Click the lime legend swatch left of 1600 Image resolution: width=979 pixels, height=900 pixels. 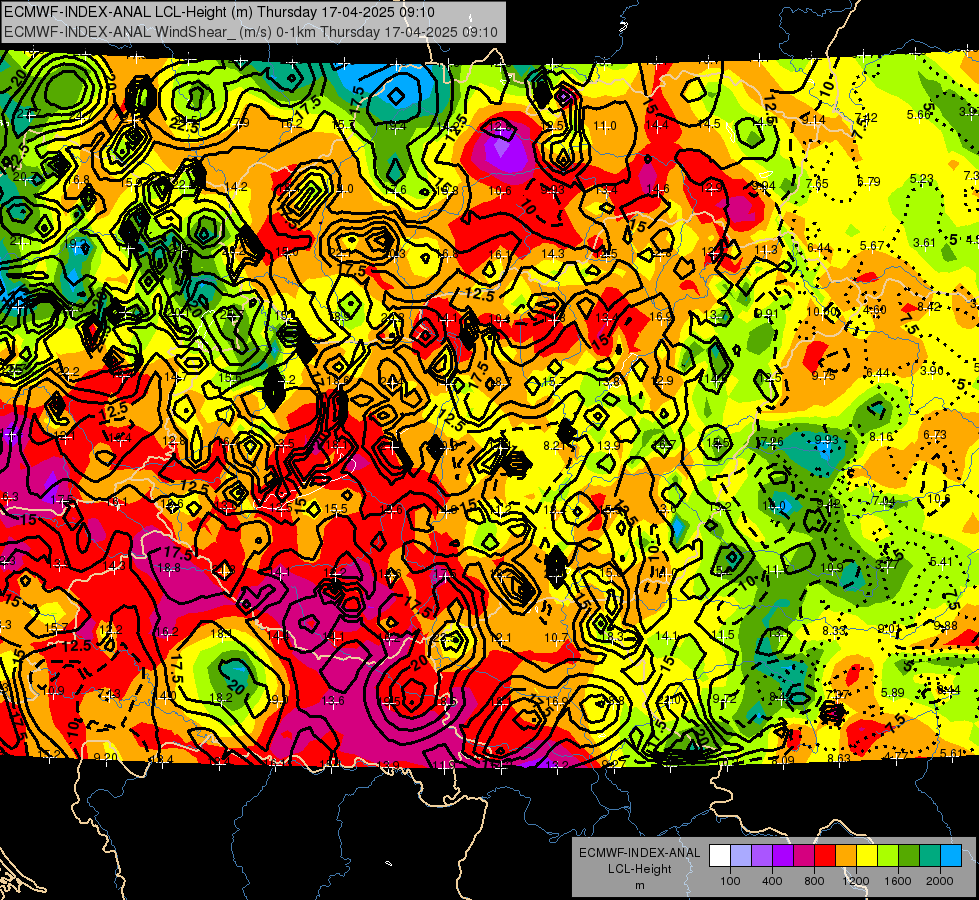point(888,855)
